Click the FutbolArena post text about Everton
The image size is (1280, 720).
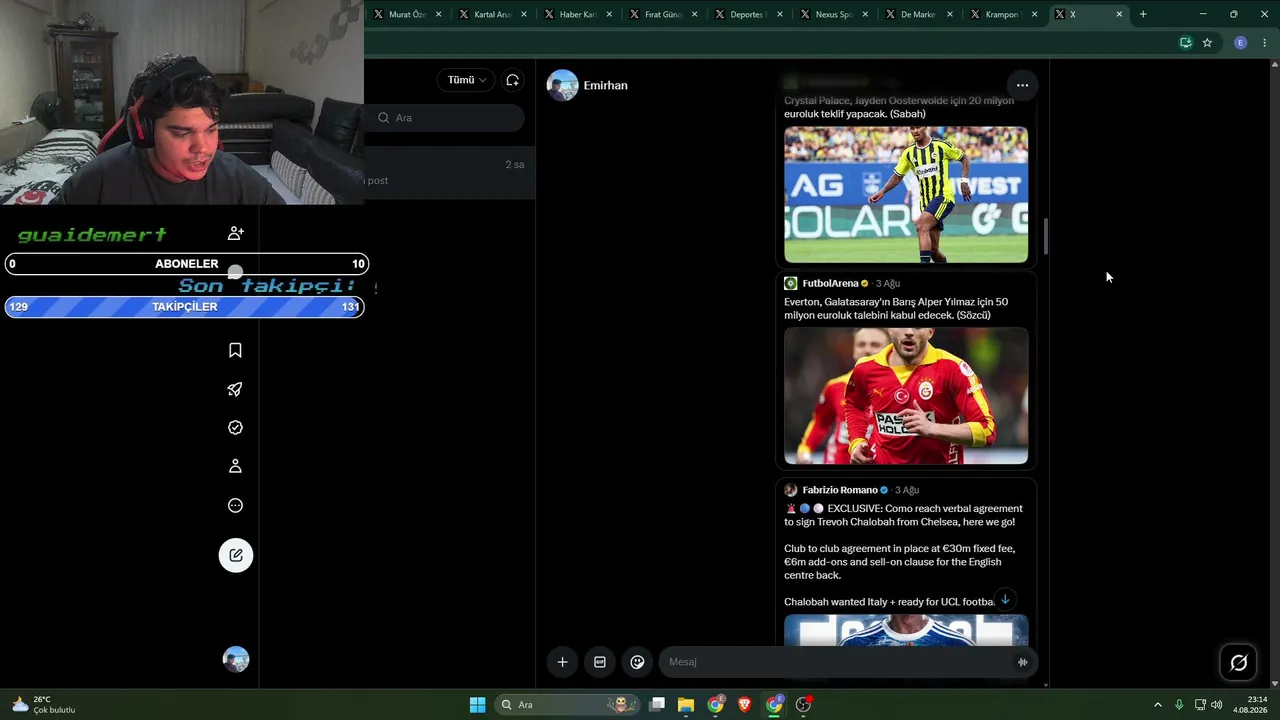(896, 308)
